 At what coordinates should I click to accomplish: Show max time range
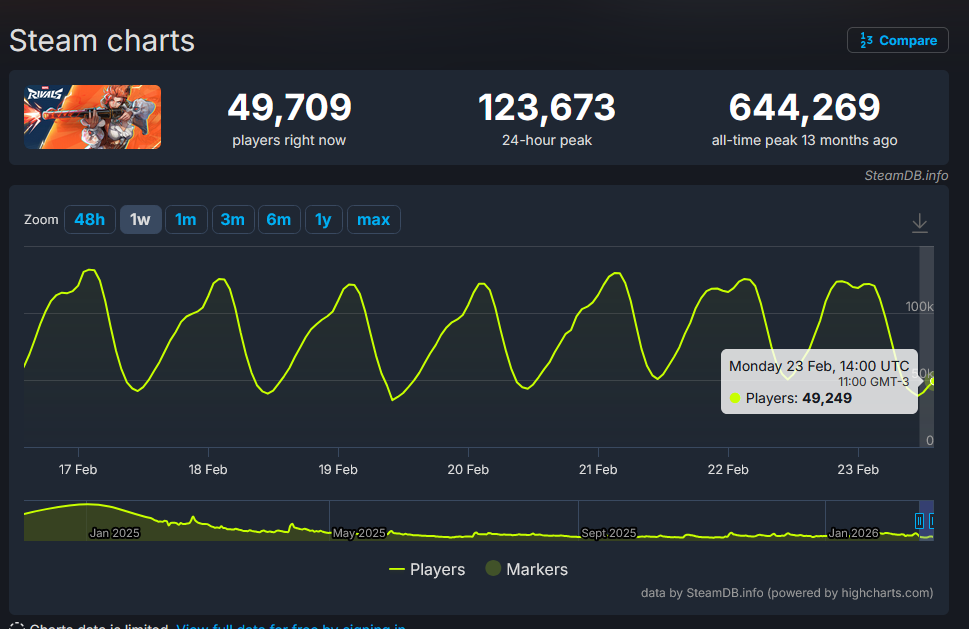coord(373,219)
